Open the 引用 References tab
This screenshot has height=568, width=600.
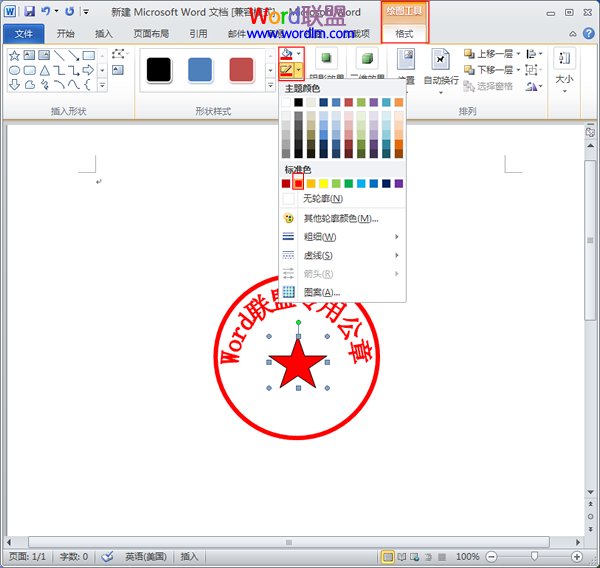198,34
